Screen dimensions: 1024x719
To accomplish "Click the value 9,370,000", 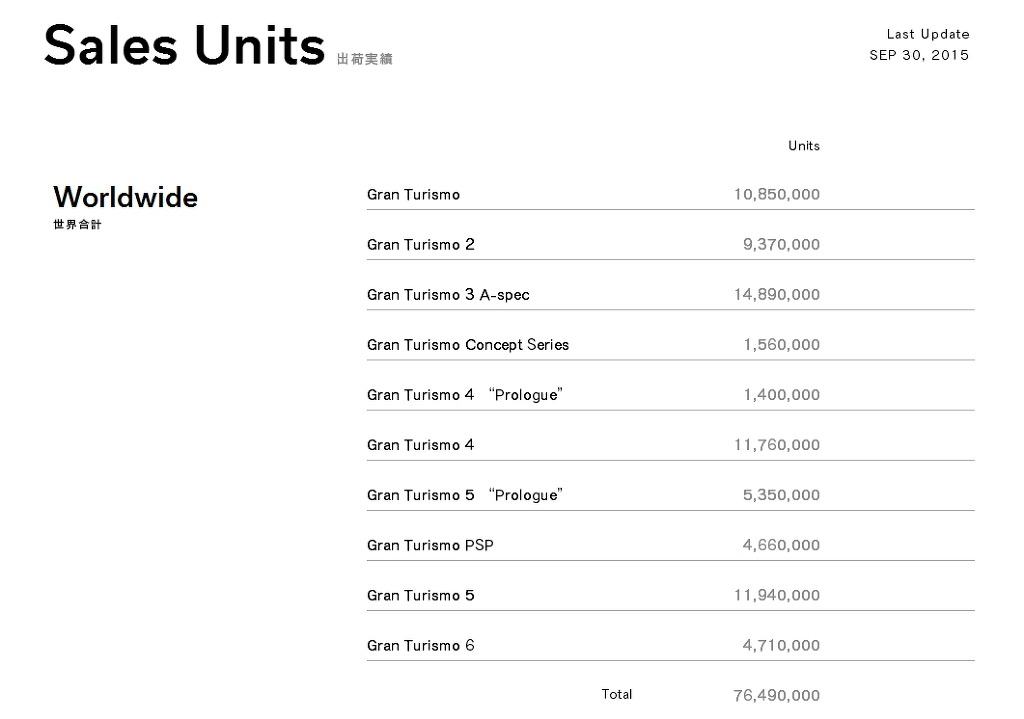I will [x=781, y=245].
